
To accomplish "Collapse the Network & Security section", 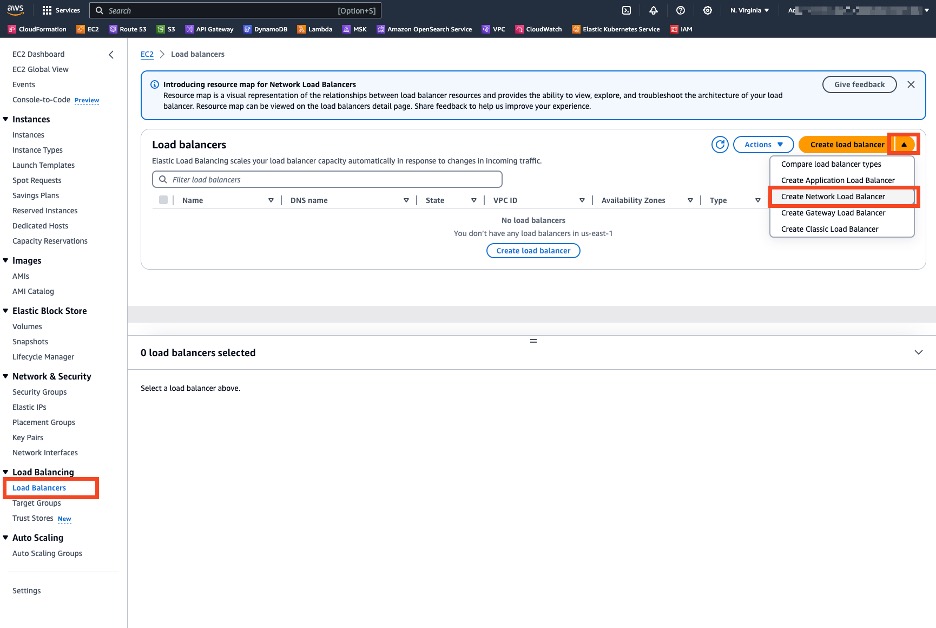I will (x=6, y=377).
